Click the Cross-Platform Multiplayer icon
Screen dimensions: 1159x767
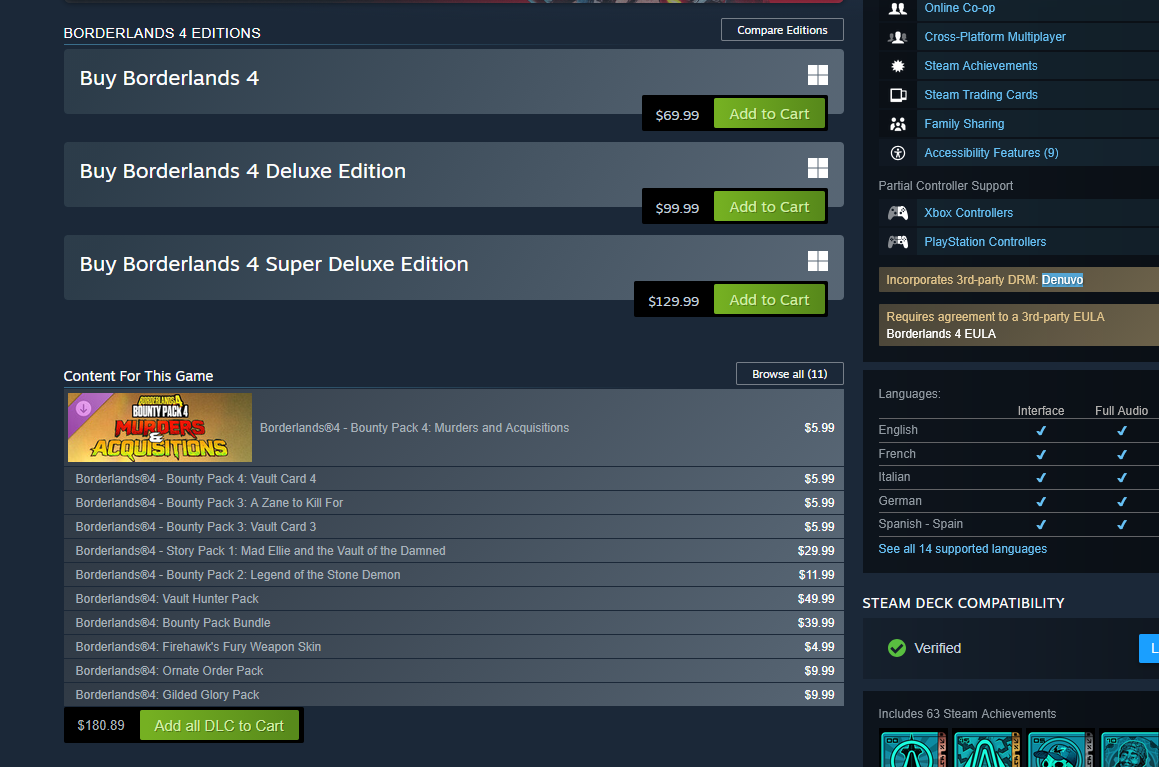pyautogui.click(x=897, y=37)
